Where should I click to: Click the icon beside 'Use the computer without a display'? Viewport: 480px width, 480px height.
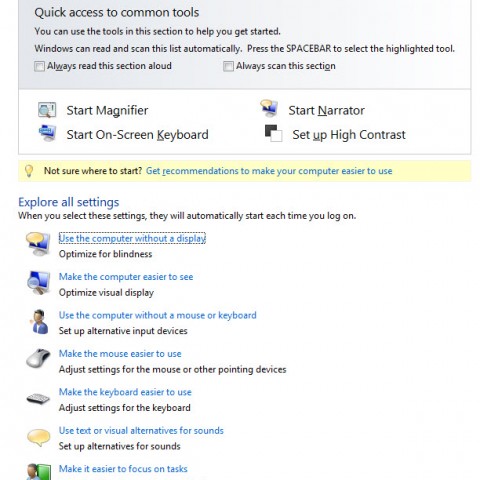click(x=38, y=244)
